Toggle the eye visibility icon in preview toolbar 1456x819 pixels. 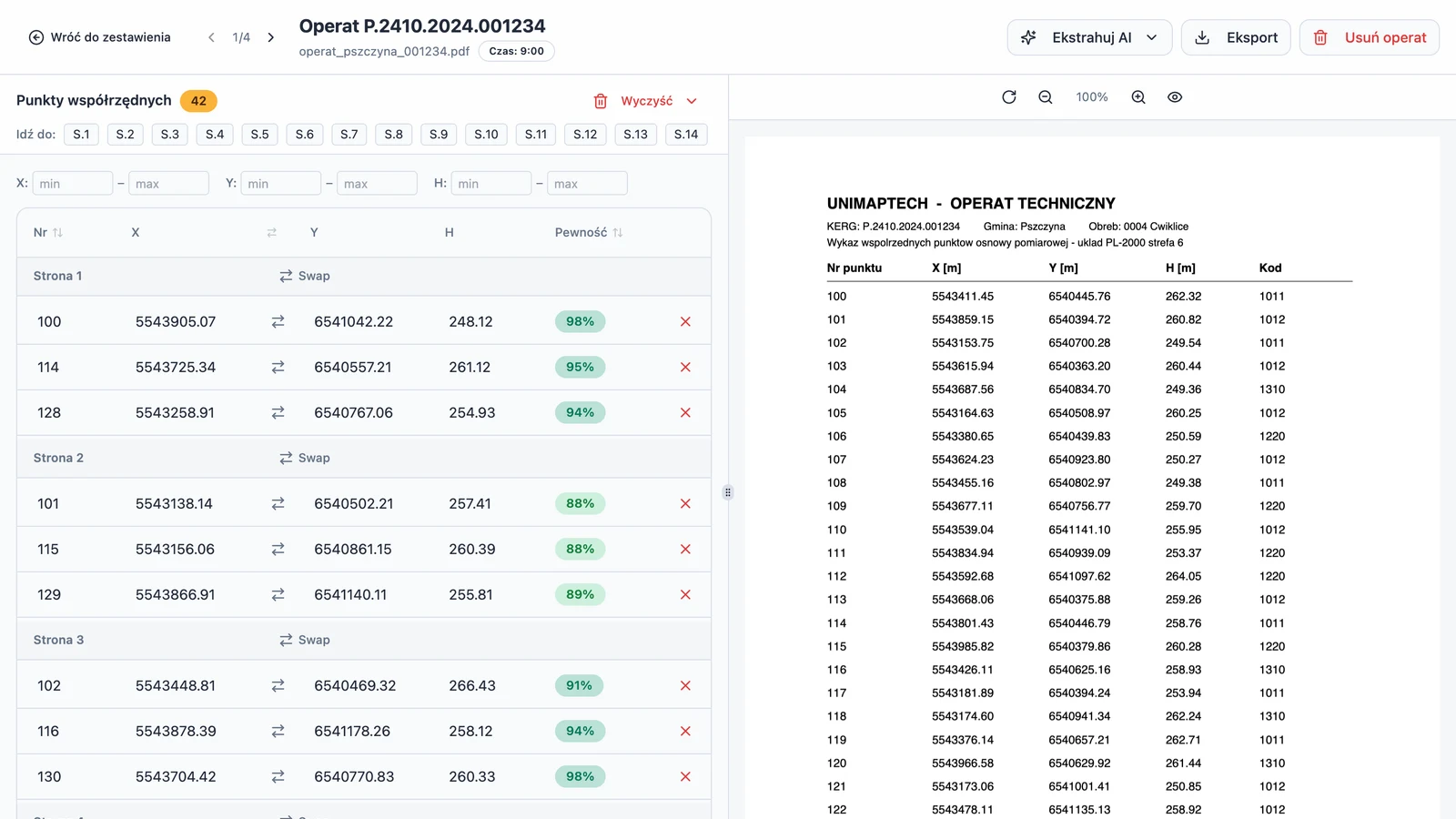coord(1175,97)
